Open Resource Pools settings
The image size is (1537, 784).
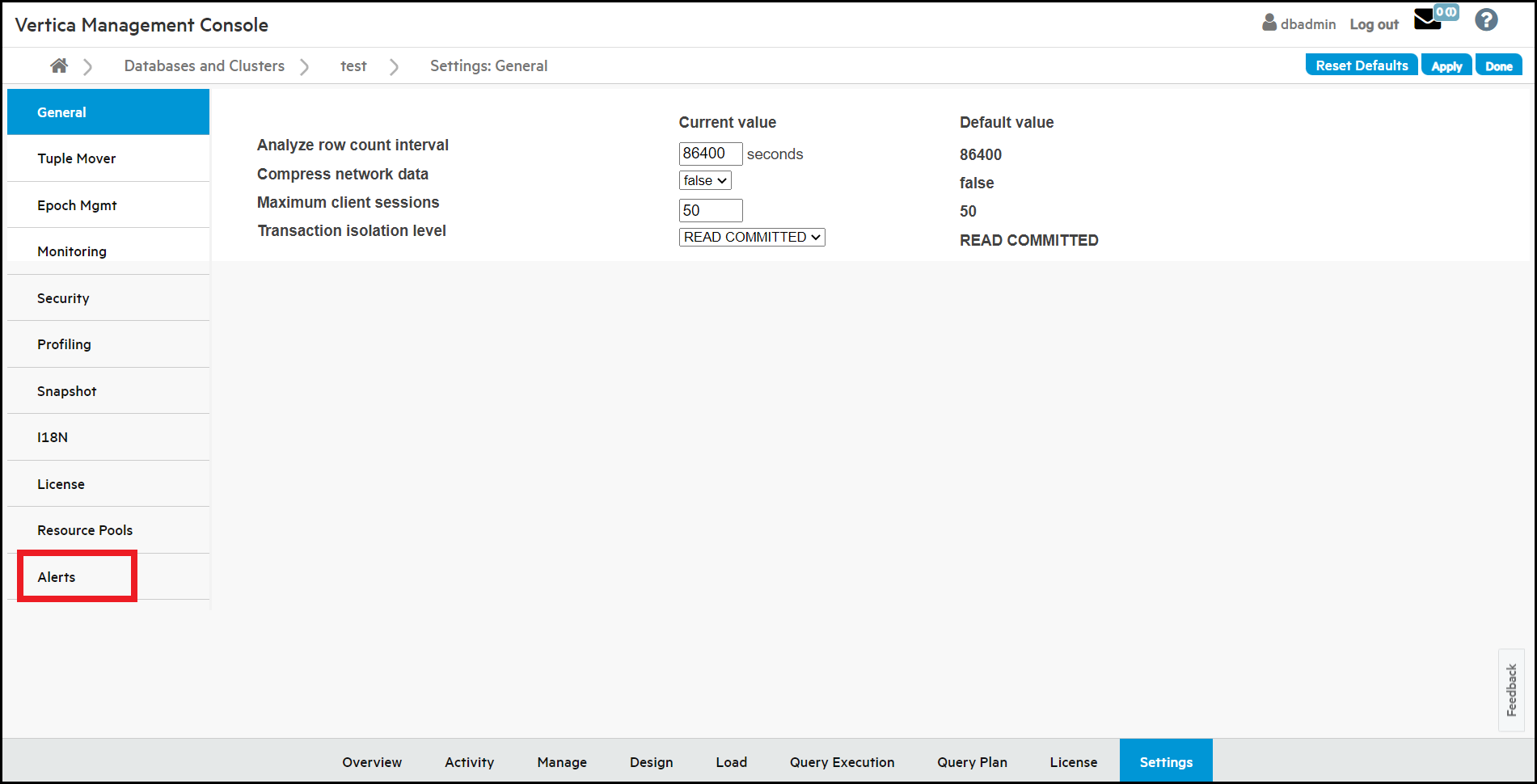point(85,530)
